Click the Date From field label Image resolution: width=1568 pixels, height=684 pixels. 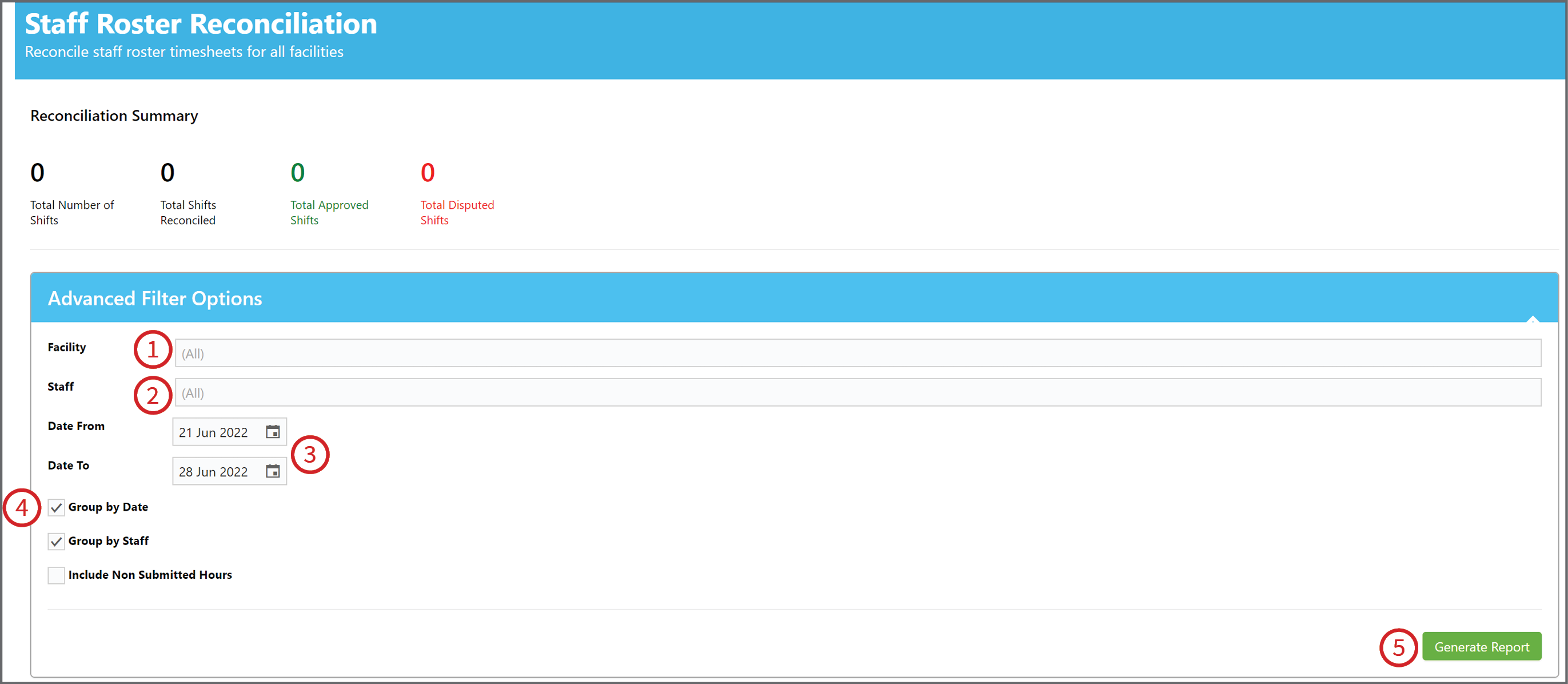click(x=76, y=427)
